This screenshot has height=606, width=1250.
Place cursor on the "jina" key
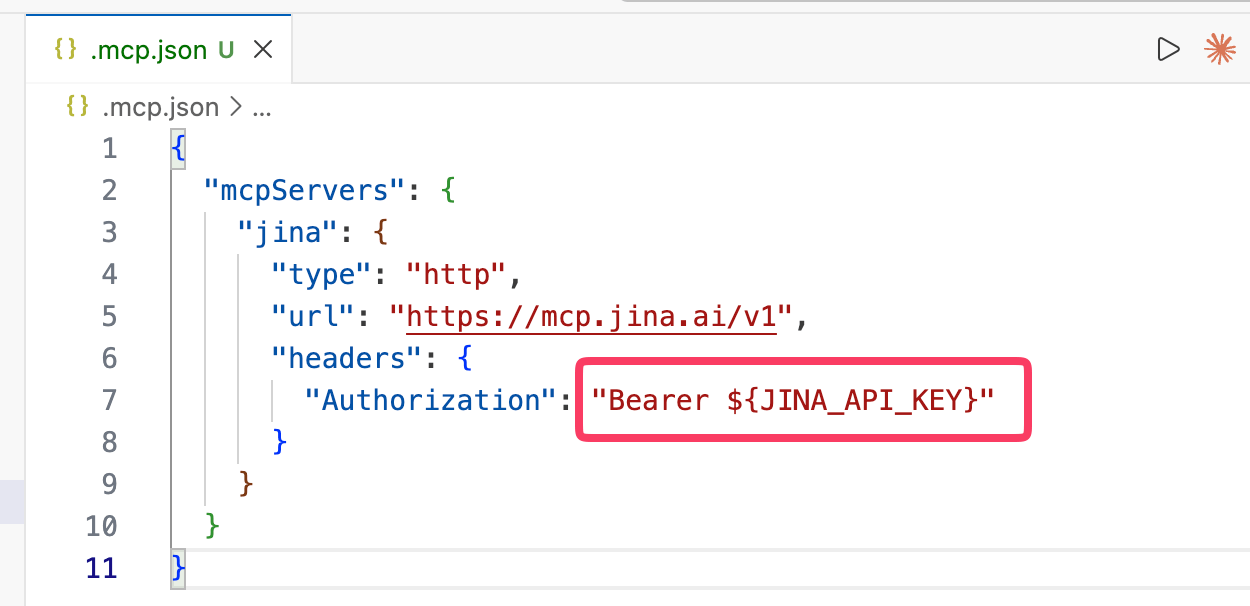[x=284, y=233]
